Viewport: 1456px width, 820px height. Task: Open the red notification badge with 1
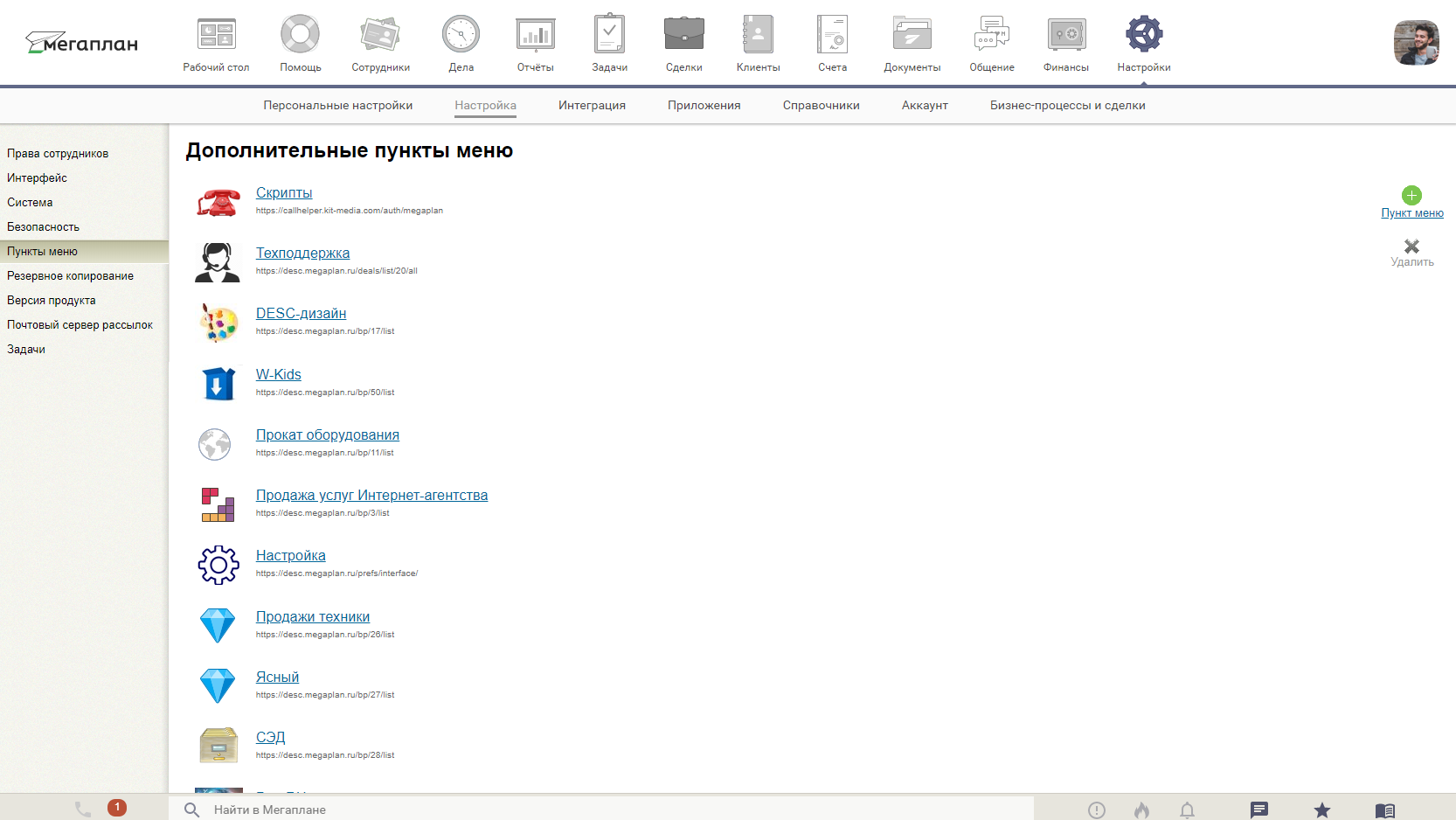(x=117, y=808)
